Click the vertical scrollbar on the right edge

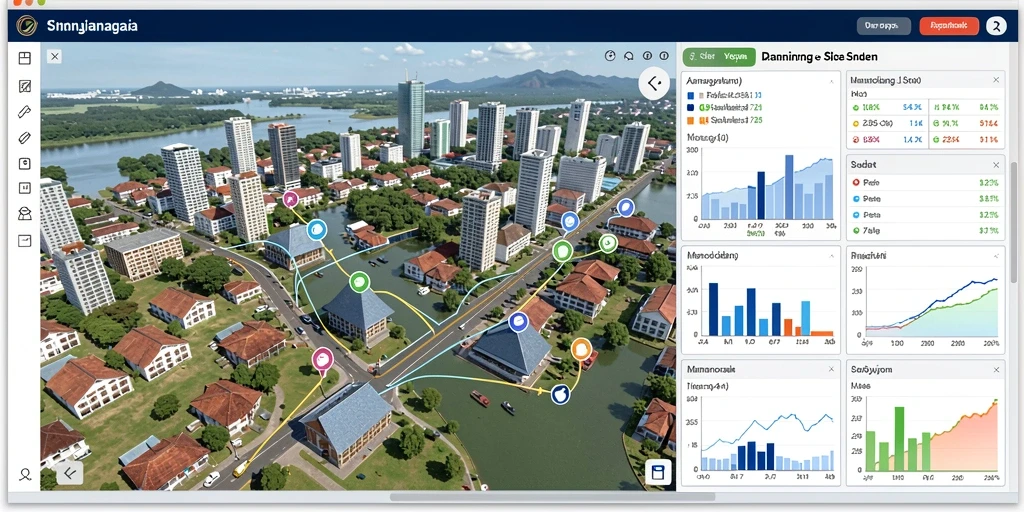[x=1013, y=222]
